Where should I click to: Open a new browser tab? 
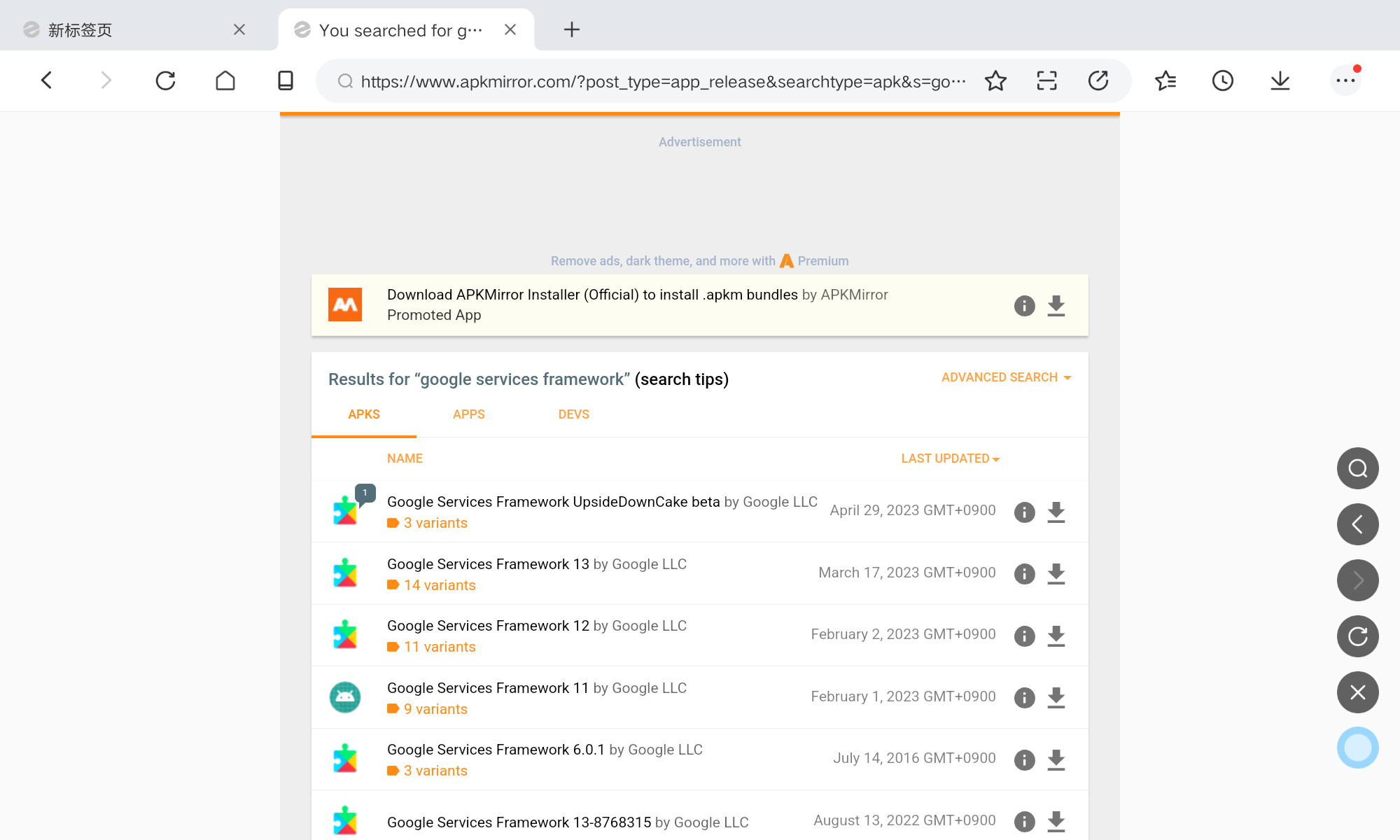(571, 29)
